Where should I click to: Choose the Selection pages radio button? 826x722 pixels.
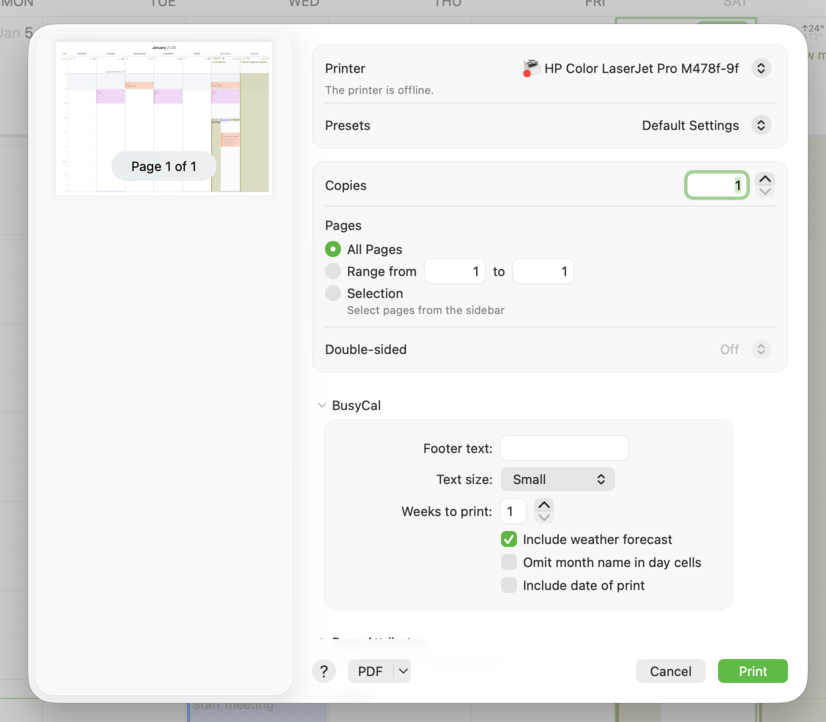333,293
